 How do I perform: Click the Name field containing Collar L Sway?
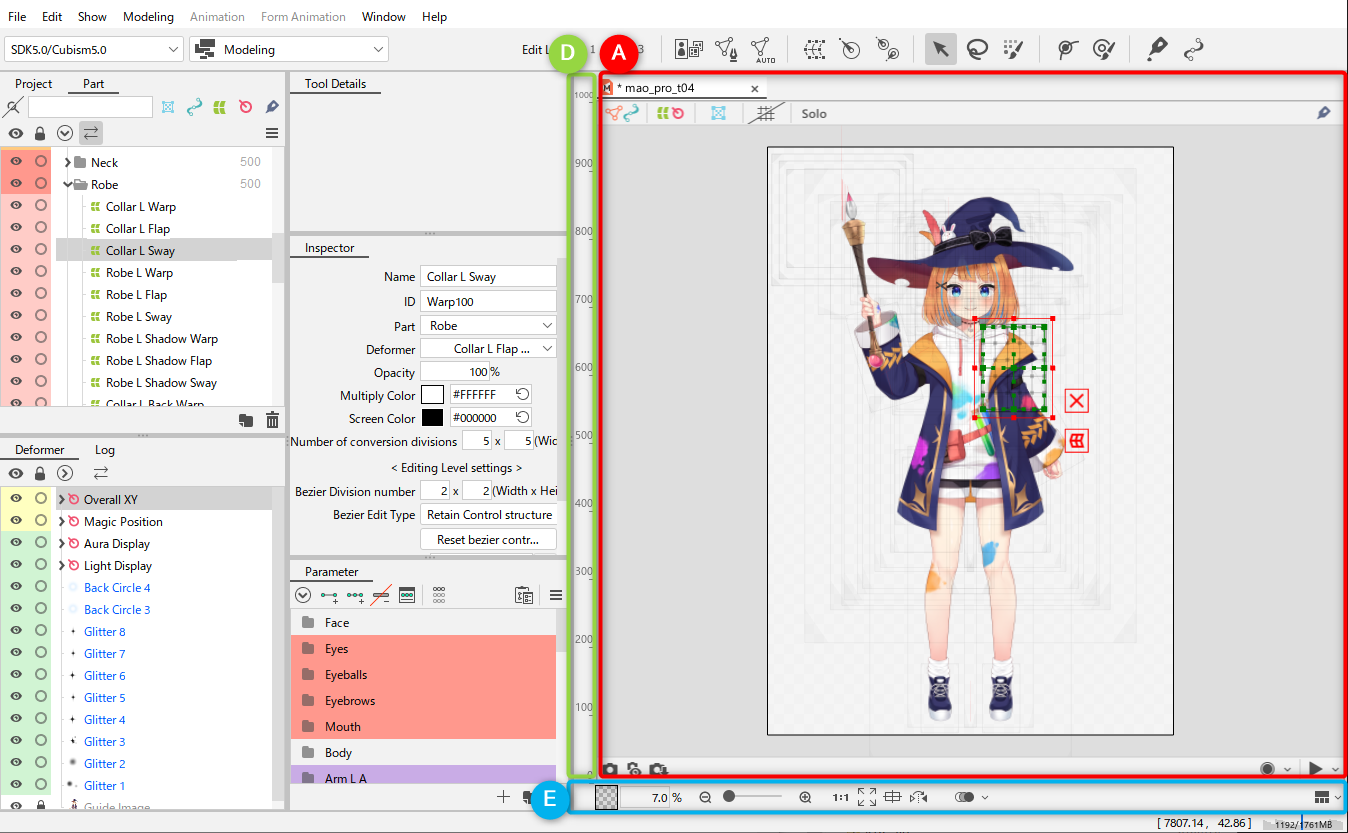(488, 277)
